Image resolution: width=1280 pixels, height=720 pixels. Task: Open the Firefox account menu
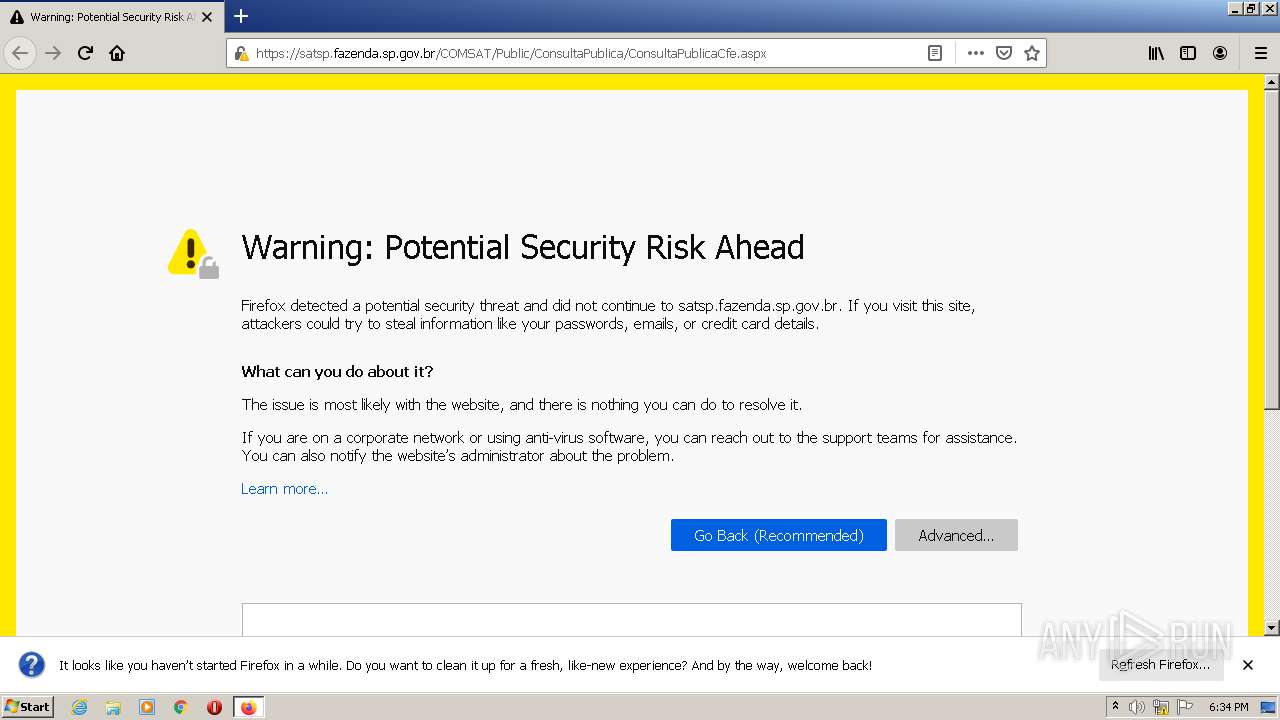tap(1220, 53)
